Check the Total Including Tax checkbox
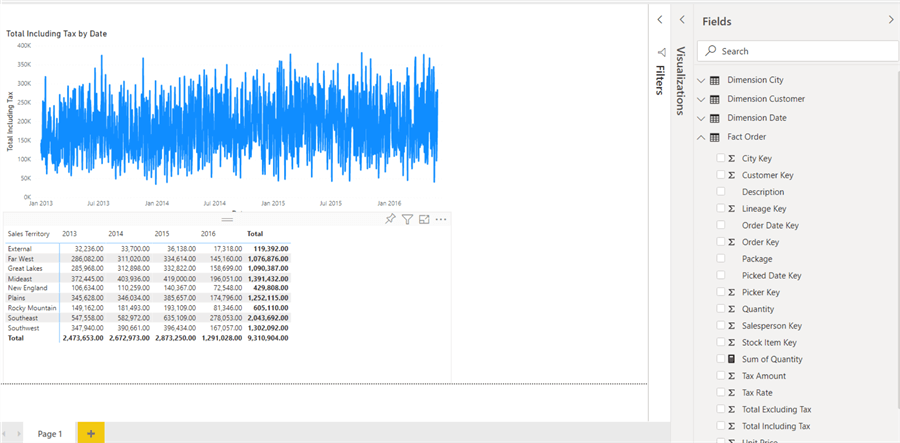 point(720,426)
